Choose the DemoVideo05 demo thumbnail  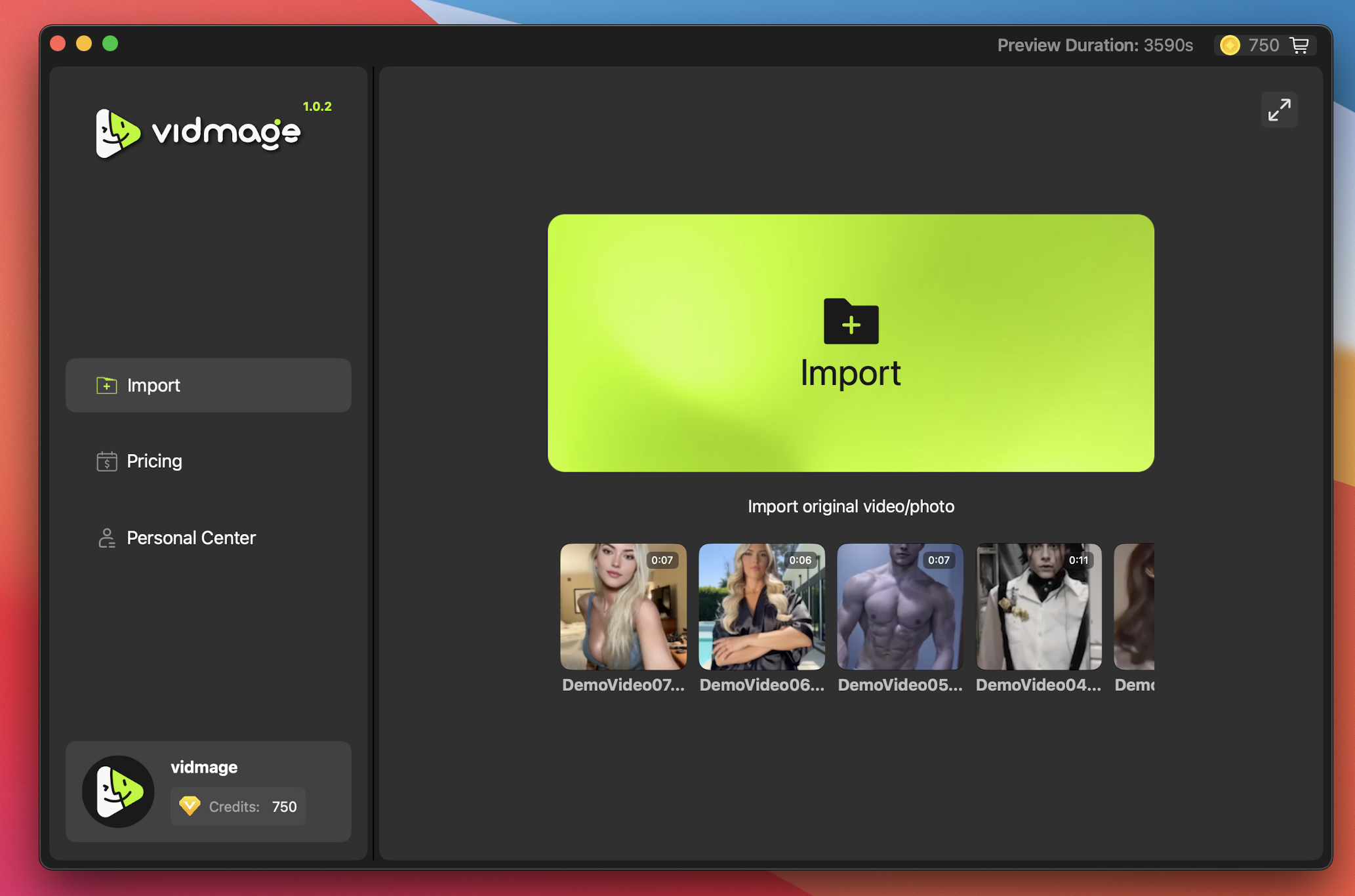pyautogui.click(x=900, y=607)
